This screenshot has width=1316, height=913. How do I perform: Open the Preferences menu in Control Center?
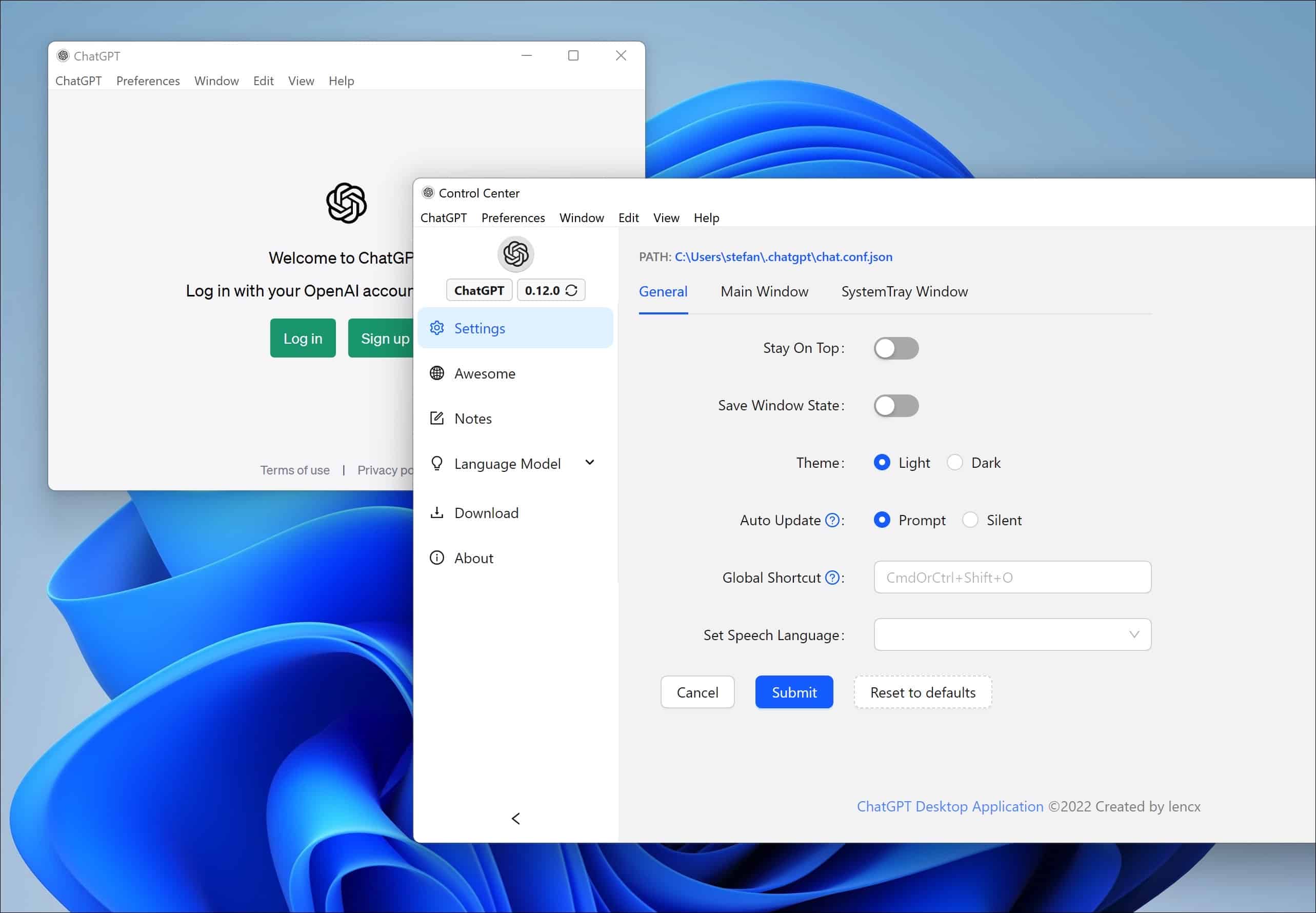tap(512, 217)
